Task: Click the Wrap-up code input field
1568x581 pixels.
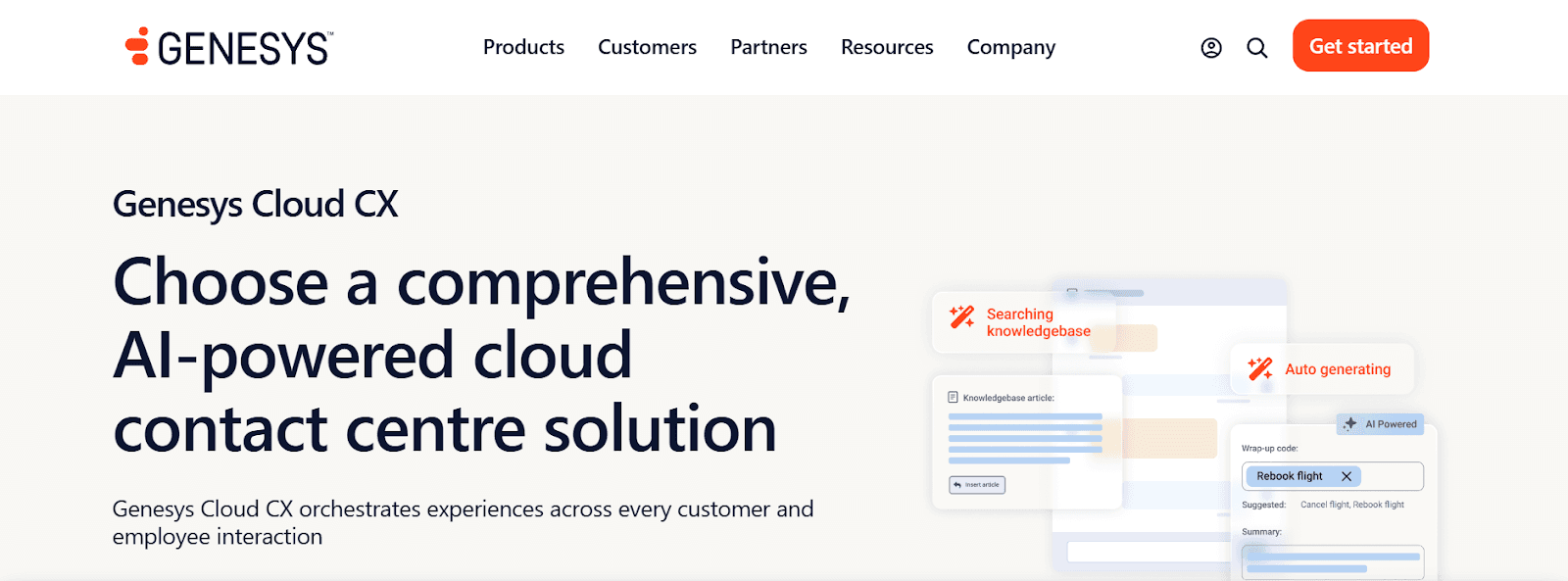Action: (x=1333, y=476)
